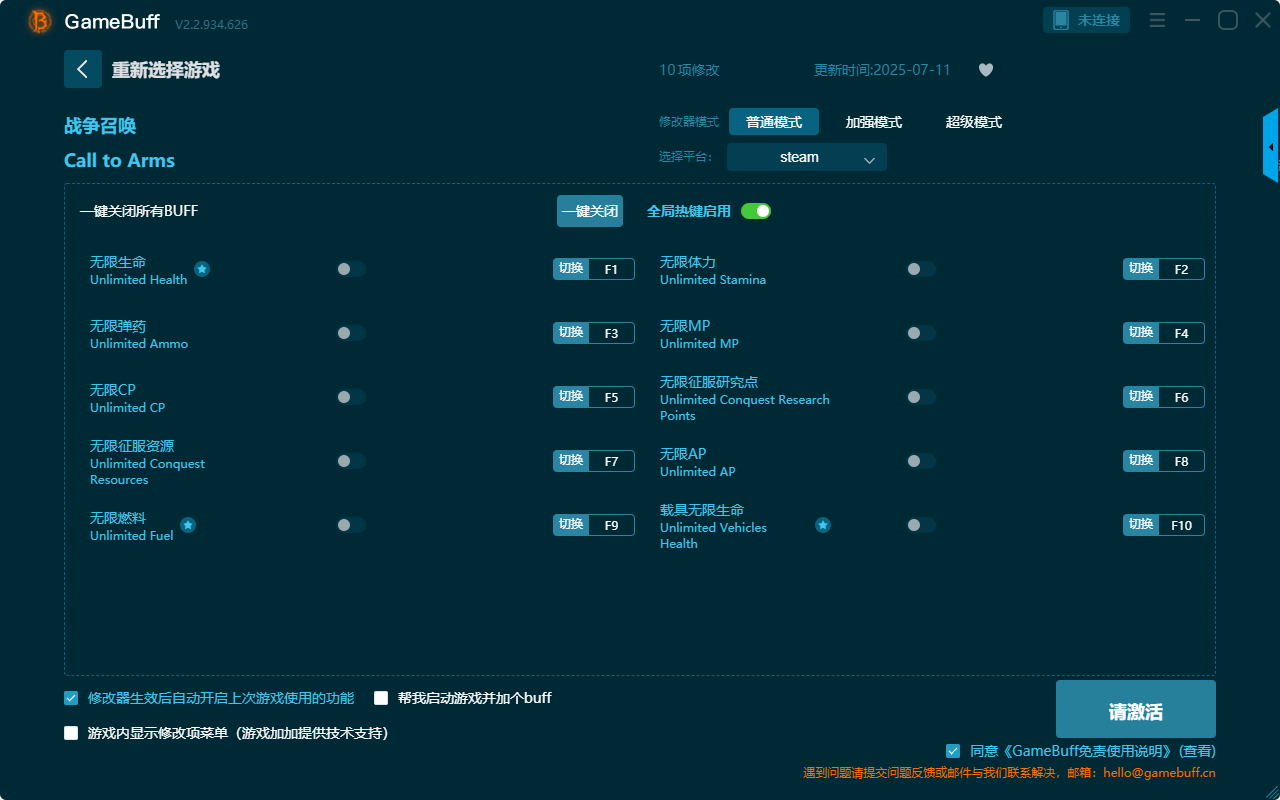Open the steam platform dropdown
This screenshot has width=1280, height=800.
pyautogui.click(x=806, y=157)
